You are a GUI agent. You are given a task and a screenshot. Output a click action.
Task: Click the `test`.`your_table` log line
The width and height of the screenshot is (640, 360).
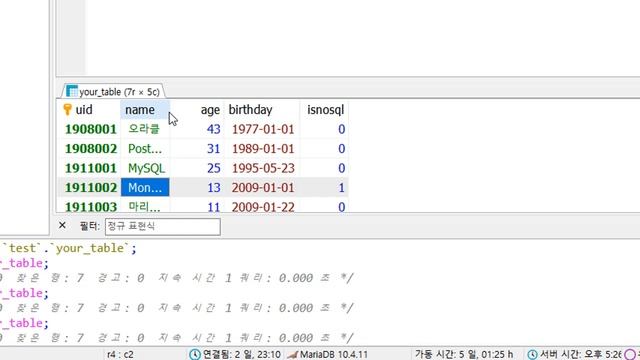(x=69, y=248)
